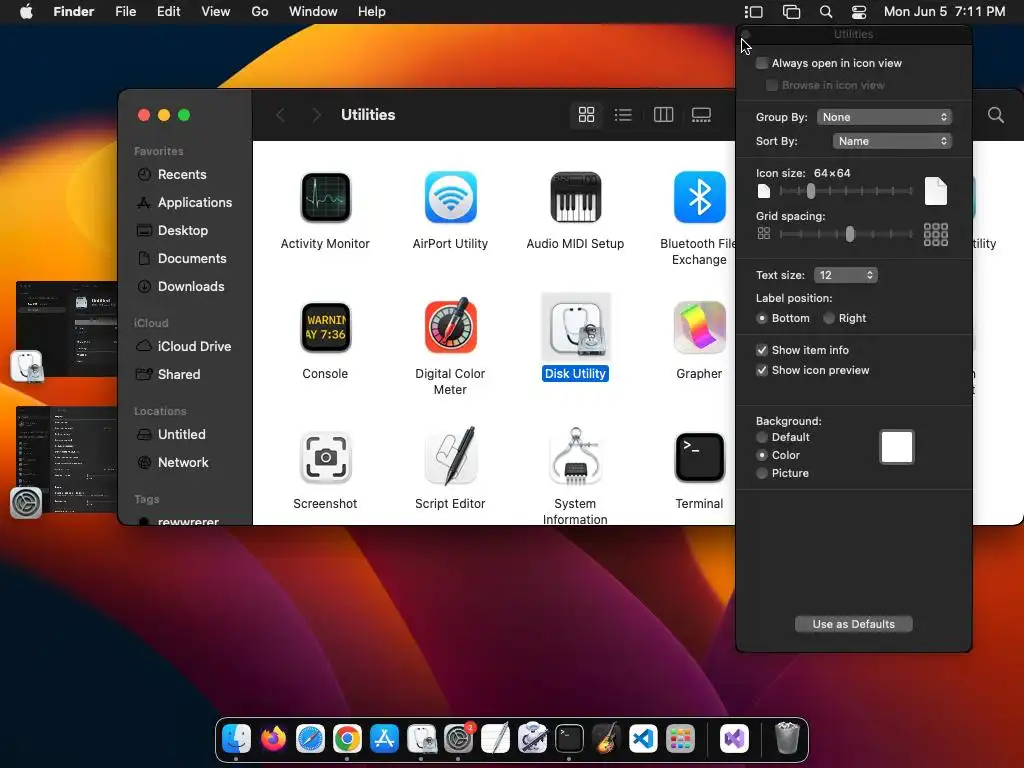Image resolution: width=1024 pixels, height=768 pixels.
Task: Open Activity Monitor app icon
Action: click(x=325, y=197)
